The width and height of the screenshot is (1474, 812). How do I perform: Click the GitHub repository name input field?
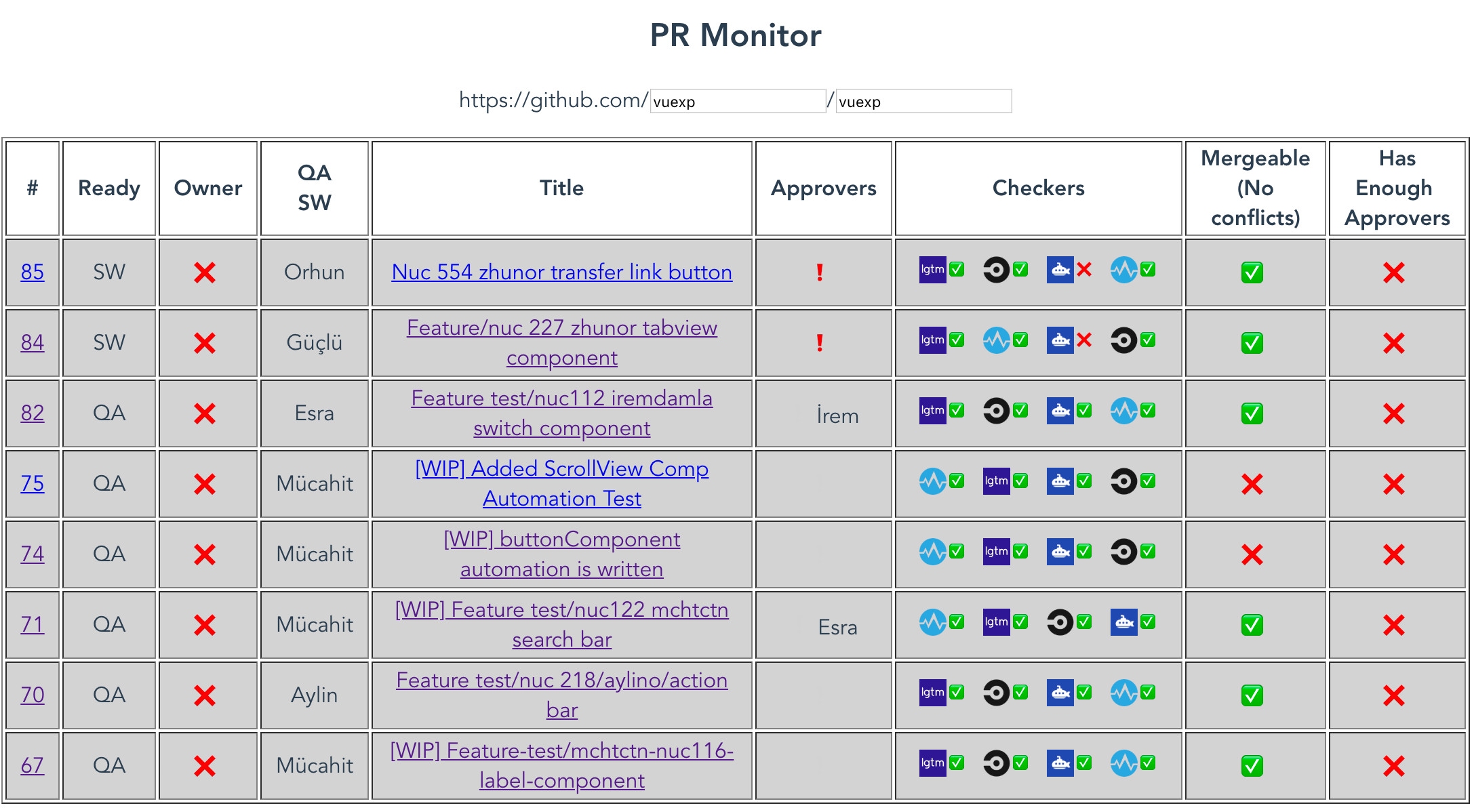pyautogui.click(x=923, y=102)
